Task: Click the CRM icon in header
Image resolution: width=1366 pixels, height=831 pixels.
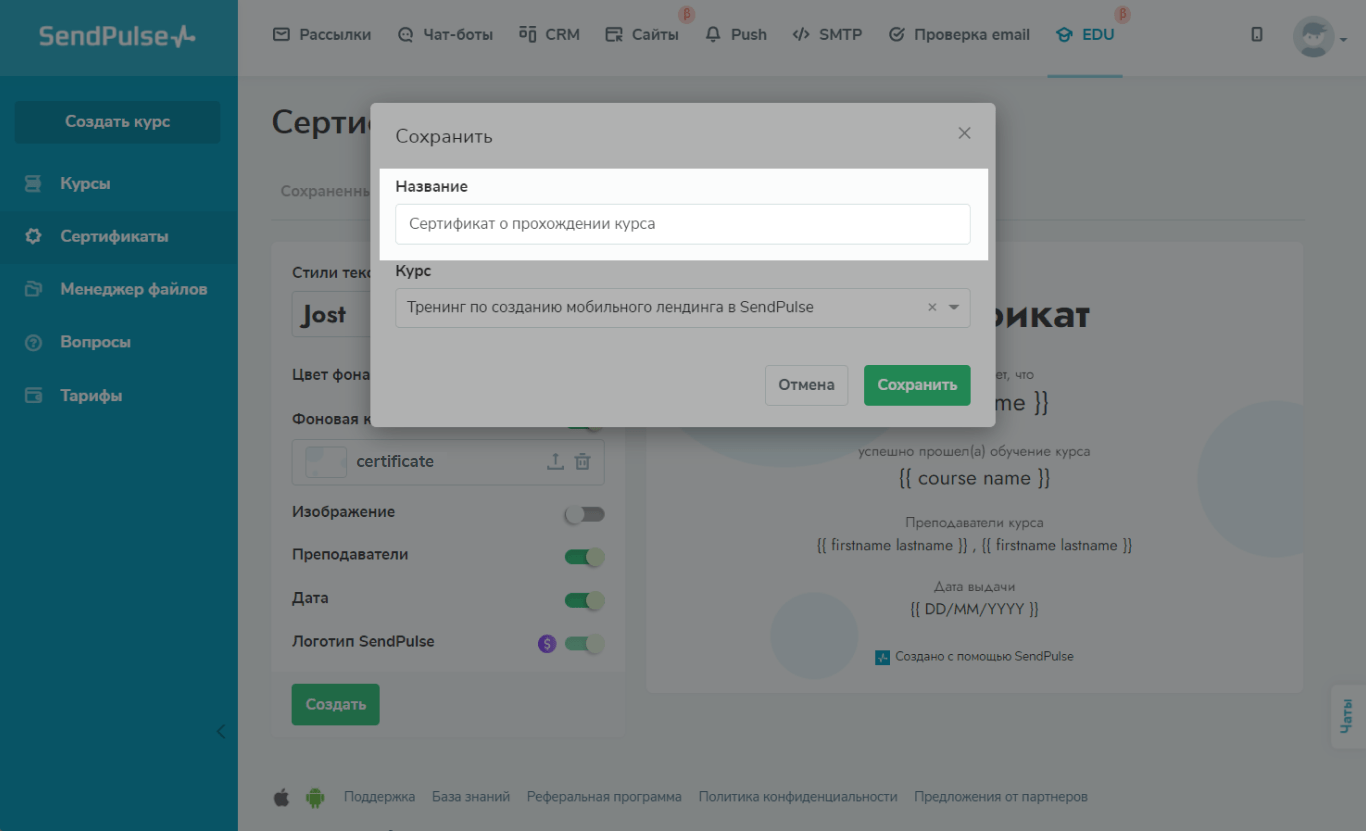Action: coord(528,34)
